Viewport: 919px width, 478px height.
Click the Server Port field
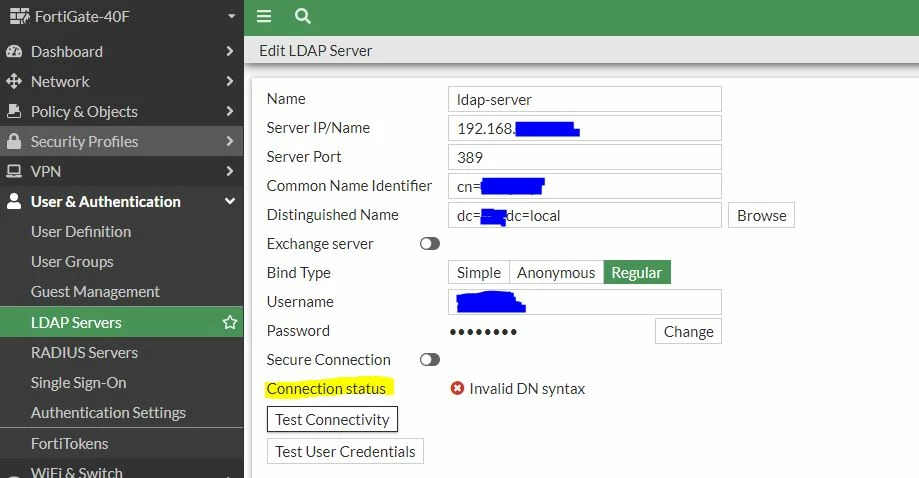pos(585,157)
